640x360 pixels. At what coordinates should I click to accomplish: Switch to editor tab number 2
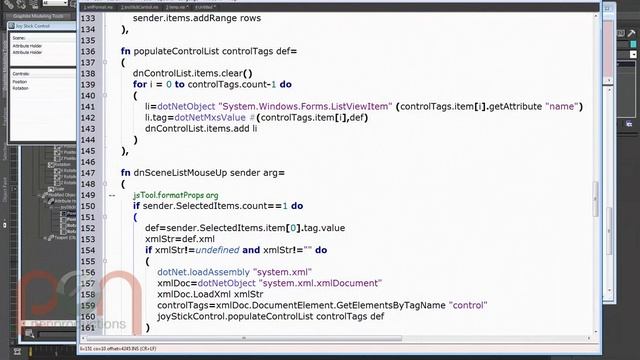(140, 7)
